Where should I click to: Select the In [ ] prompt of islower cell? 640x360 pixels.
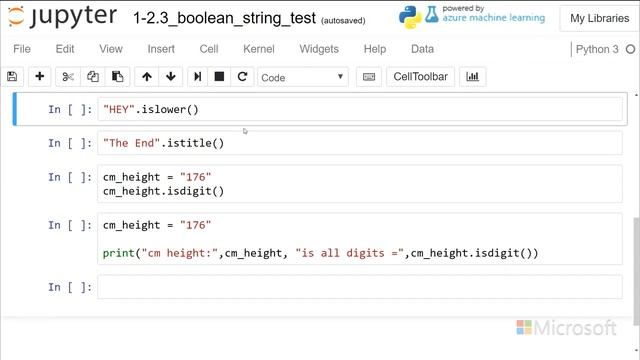70,109
